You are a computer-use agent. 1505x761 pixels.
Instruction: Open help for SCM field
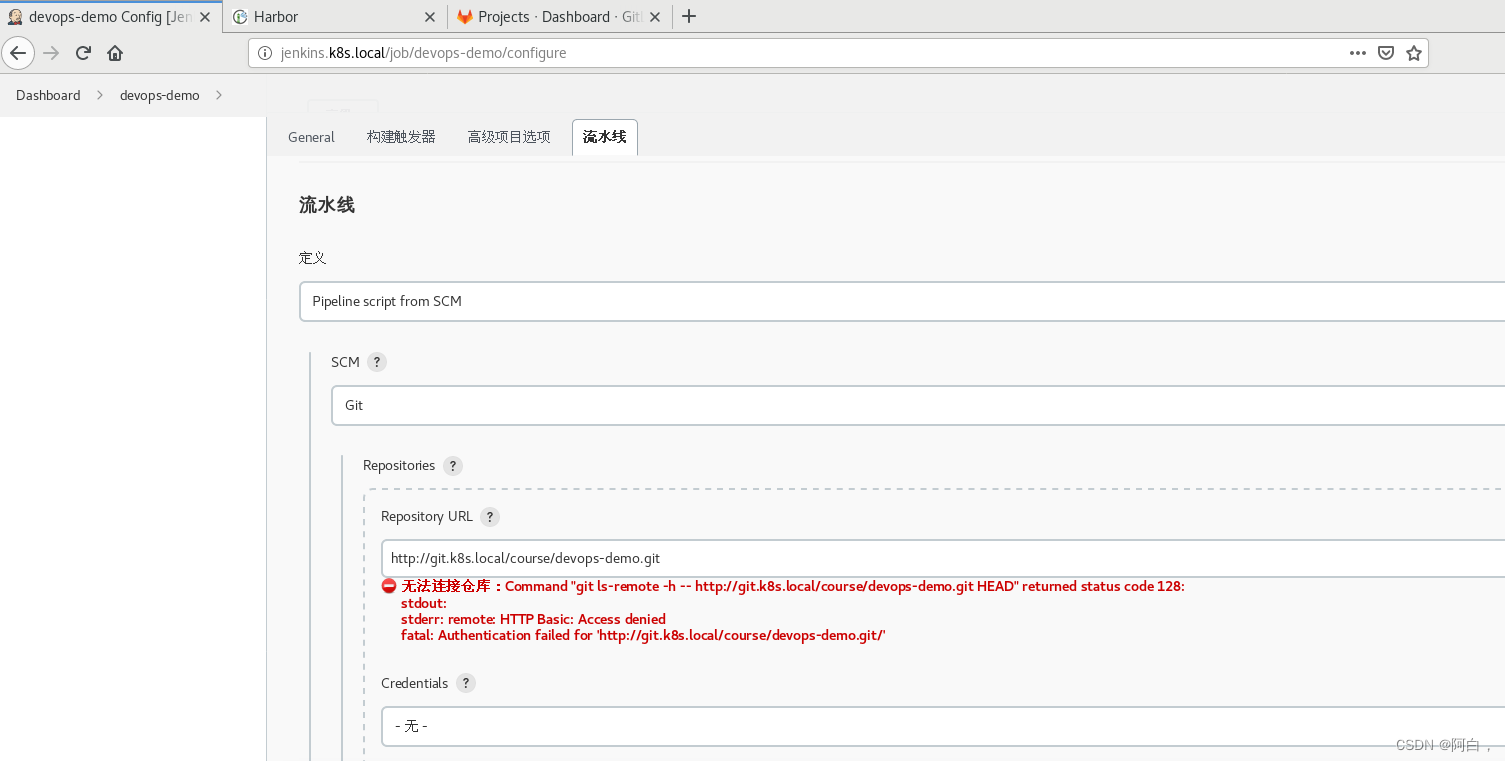(x=377, y=362)
